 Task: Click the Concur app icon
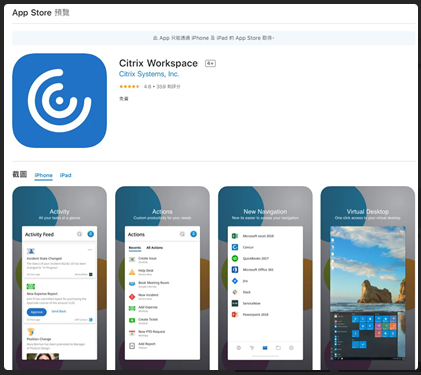tap(235, 247)
